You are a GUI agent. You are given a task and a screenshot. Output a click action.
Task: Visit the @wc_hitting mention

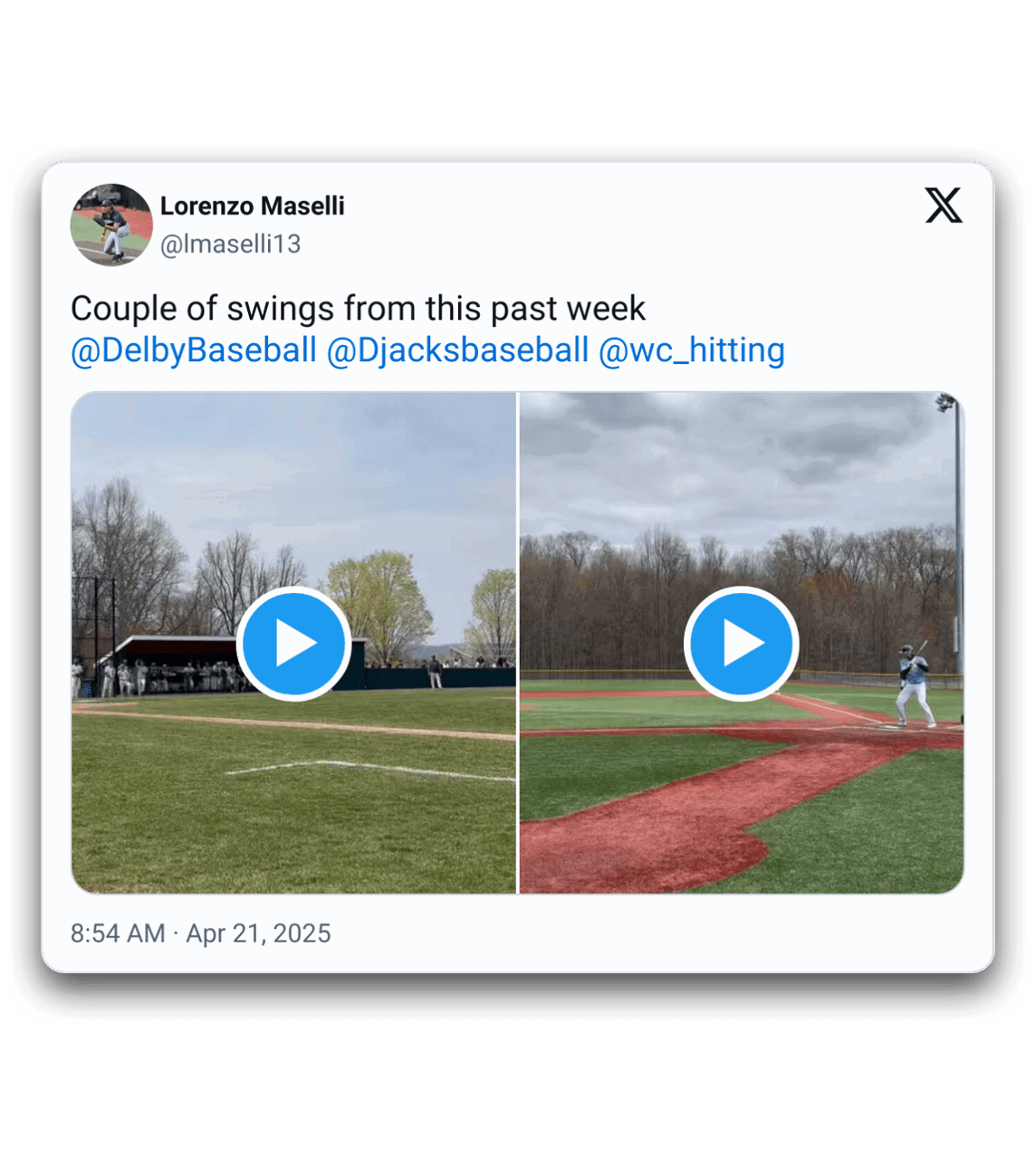692,350
